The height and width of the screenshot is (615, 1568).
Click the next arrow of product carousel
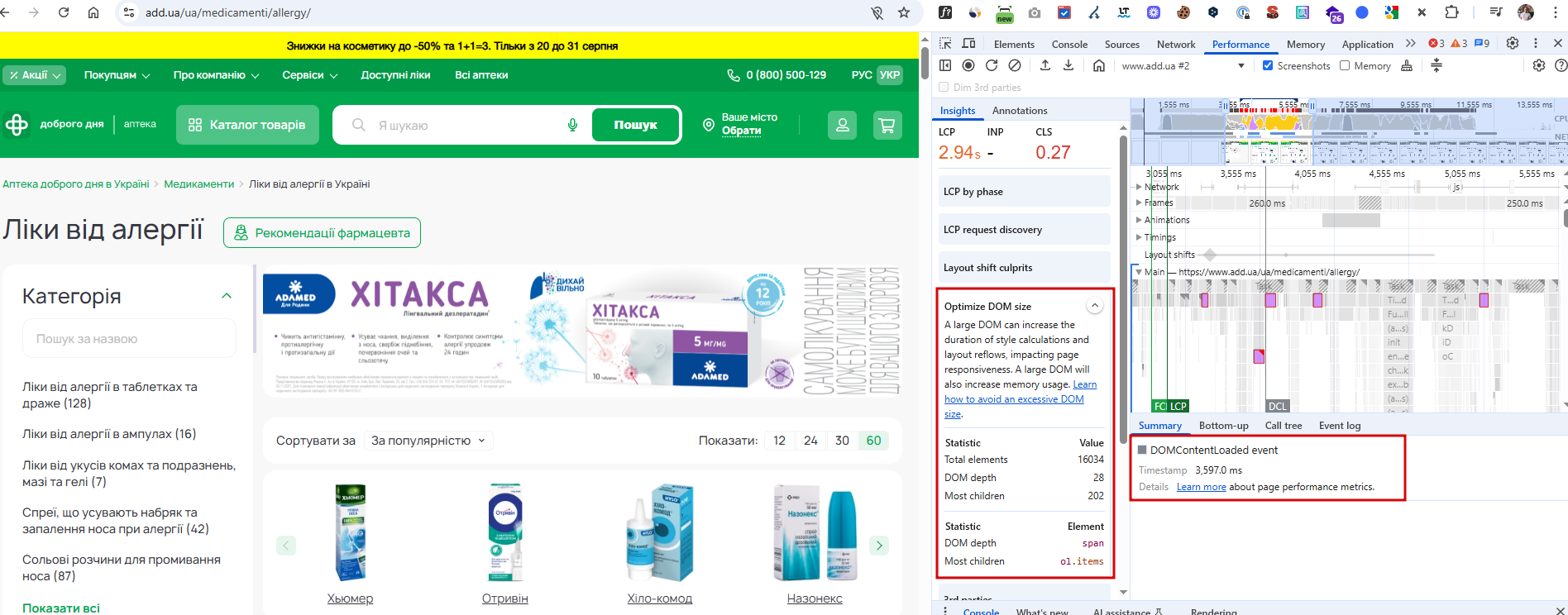(879, 546)
